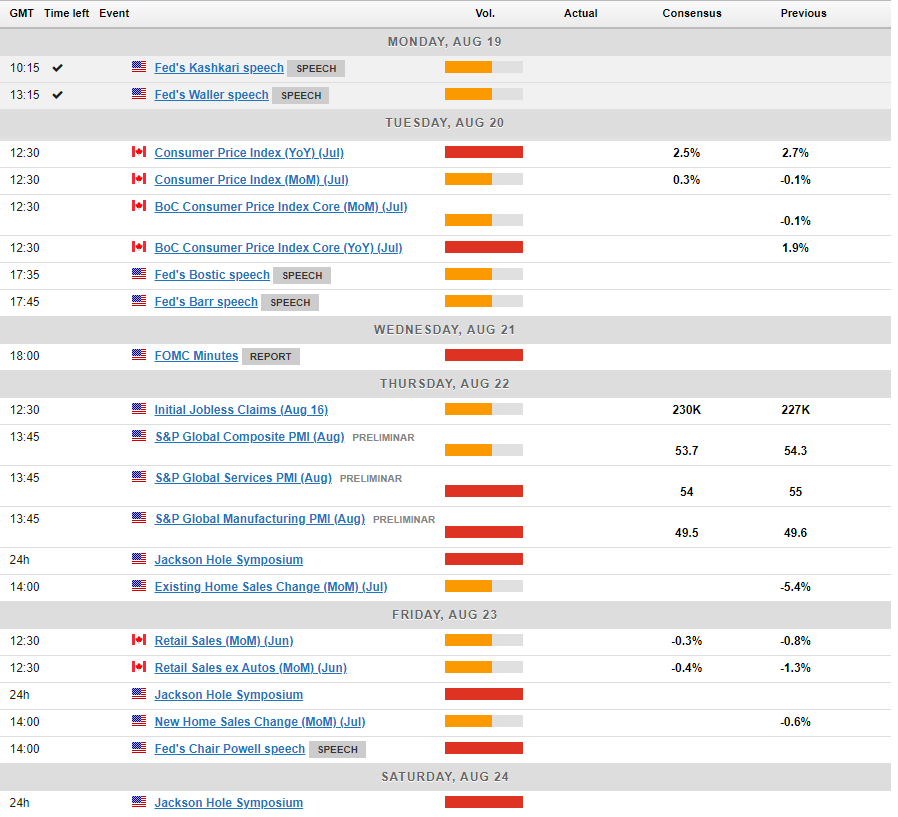
Task: Click the US flag beside Fed's Chair Powell speech
Action: pos(139,748)
